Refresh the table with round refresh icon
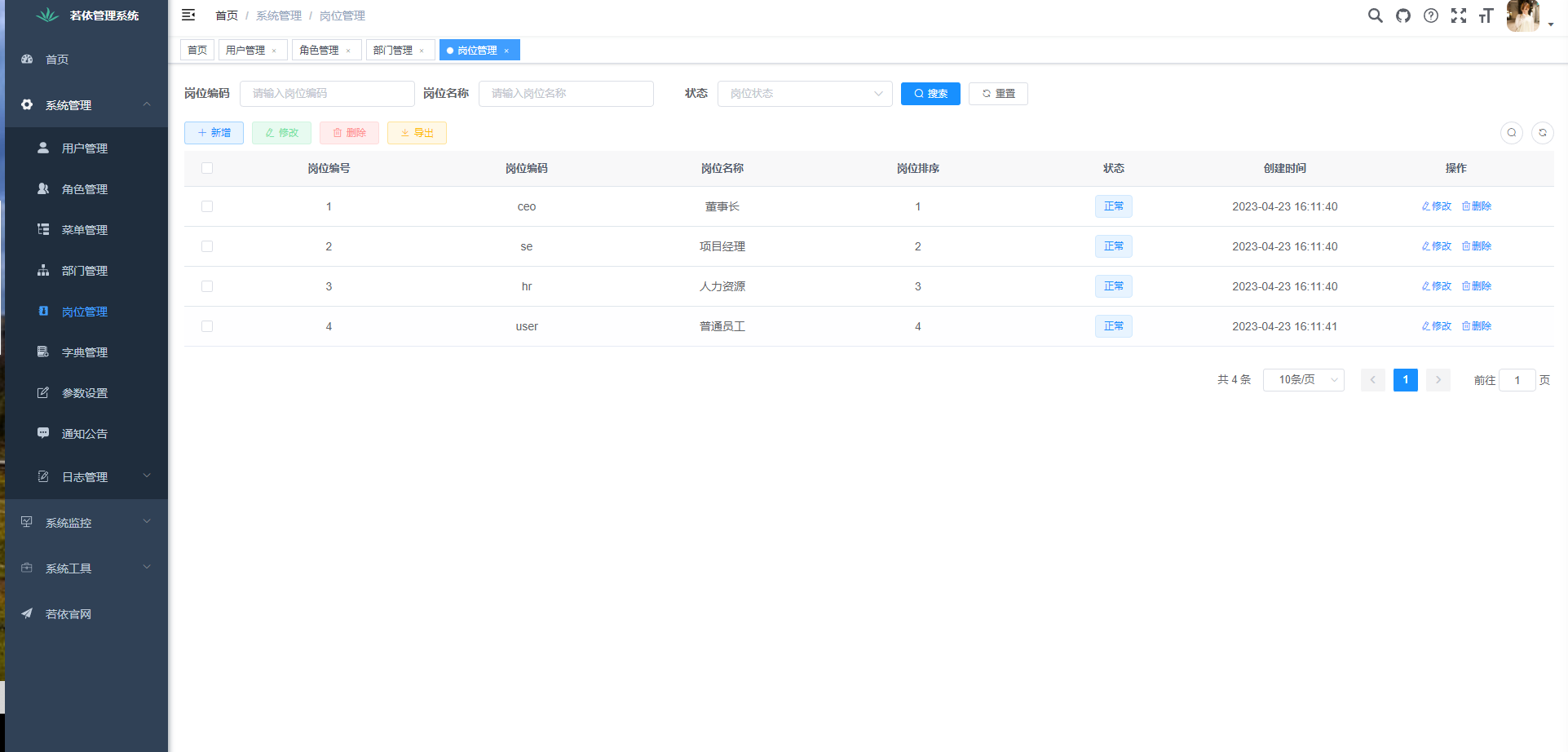 point(1543,133)
